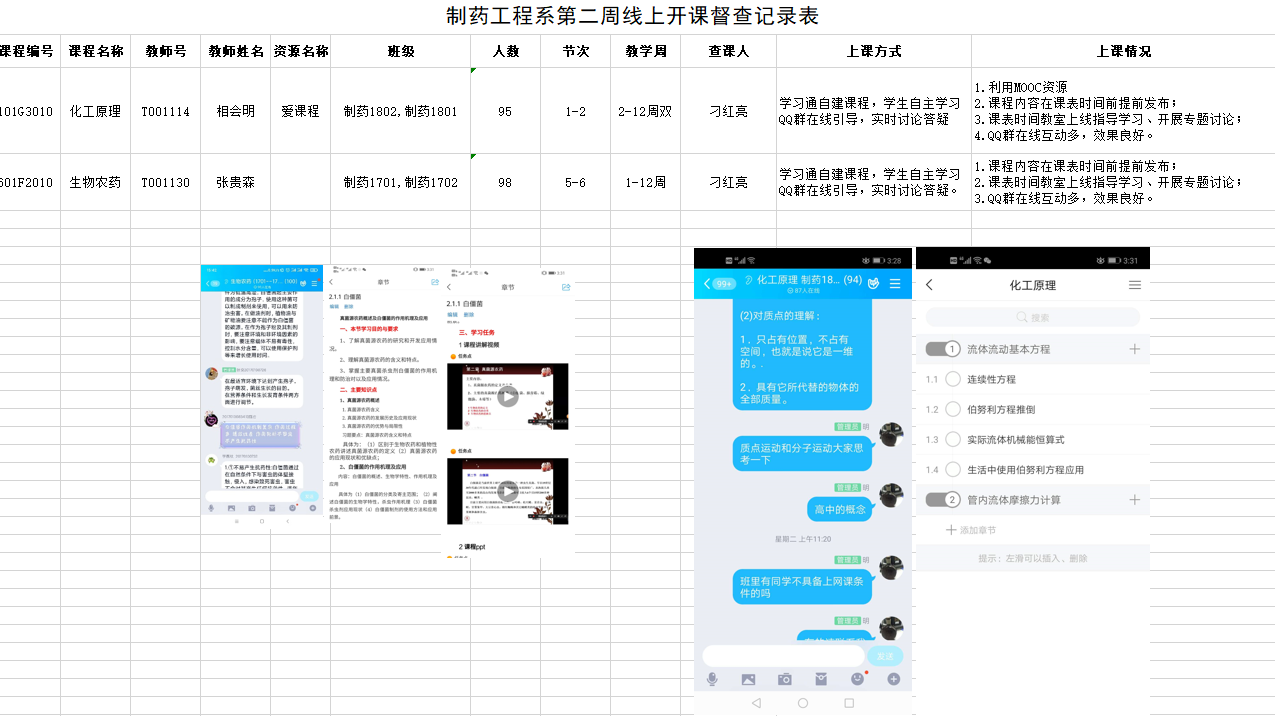1275x716 pixels.
Task: Select the circle beside 连续性方程
Action: (952, 379)
